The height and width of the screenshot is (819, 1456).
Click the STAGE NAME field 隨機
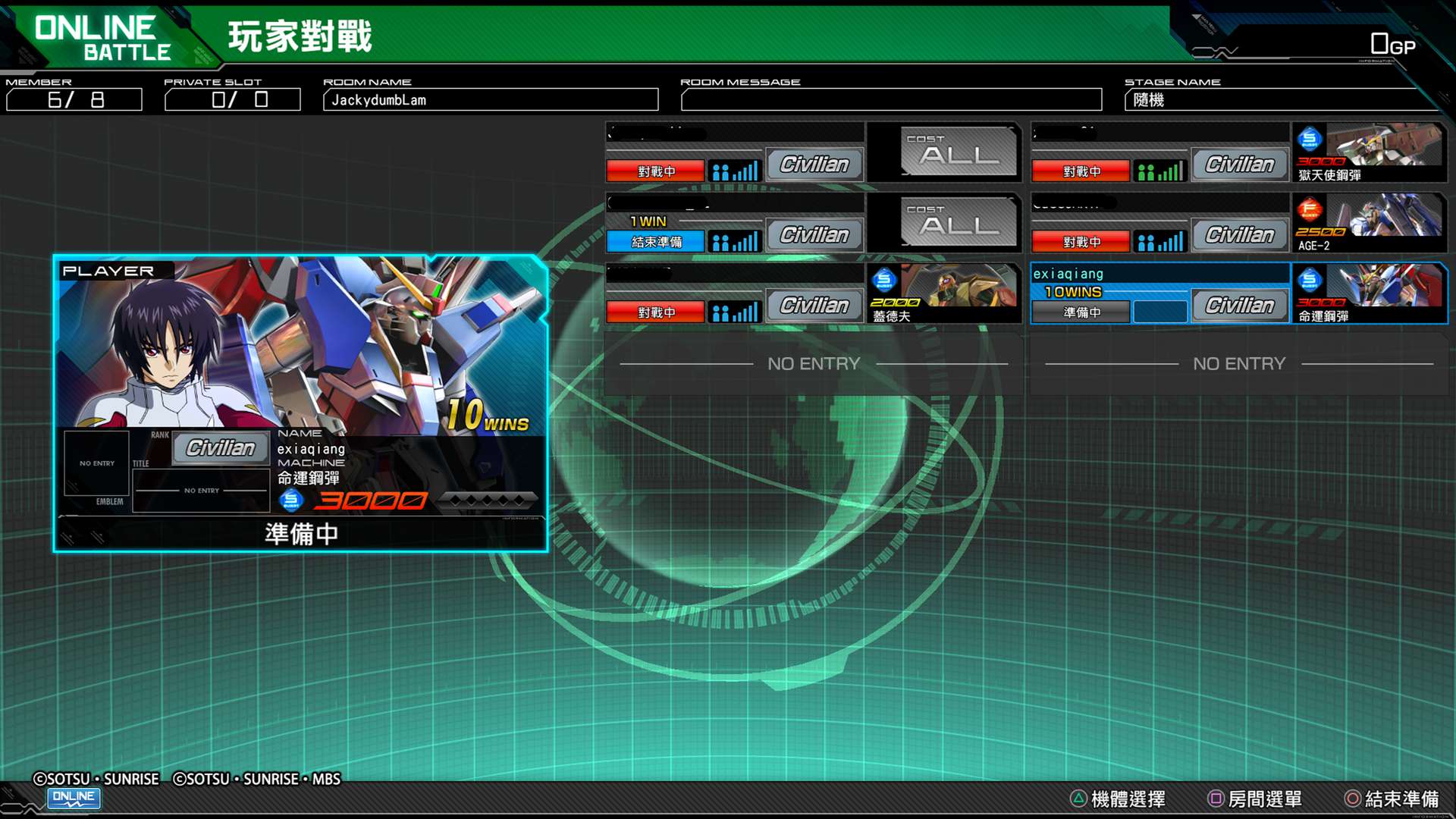click(1282, 100)
